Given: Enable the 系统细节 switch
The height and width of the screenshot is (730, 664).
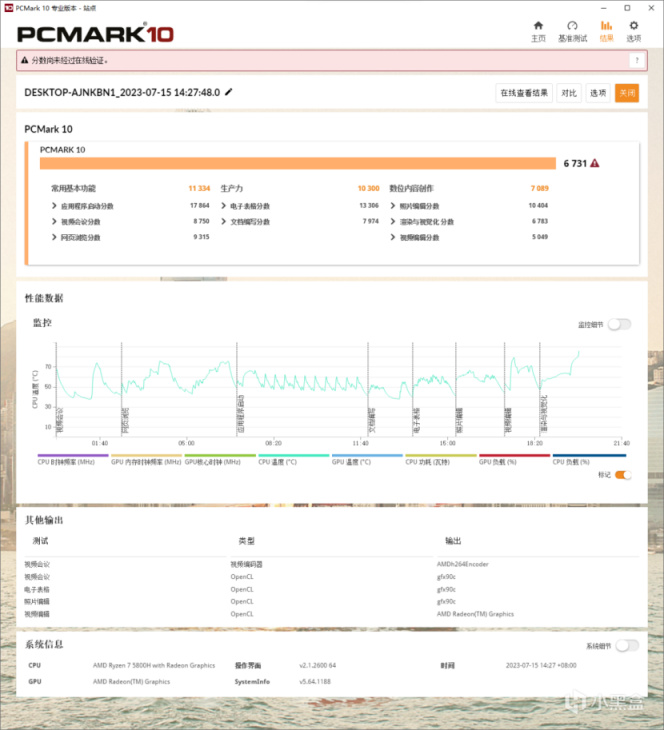Looking at the screenshot, I should click(627, 646).
